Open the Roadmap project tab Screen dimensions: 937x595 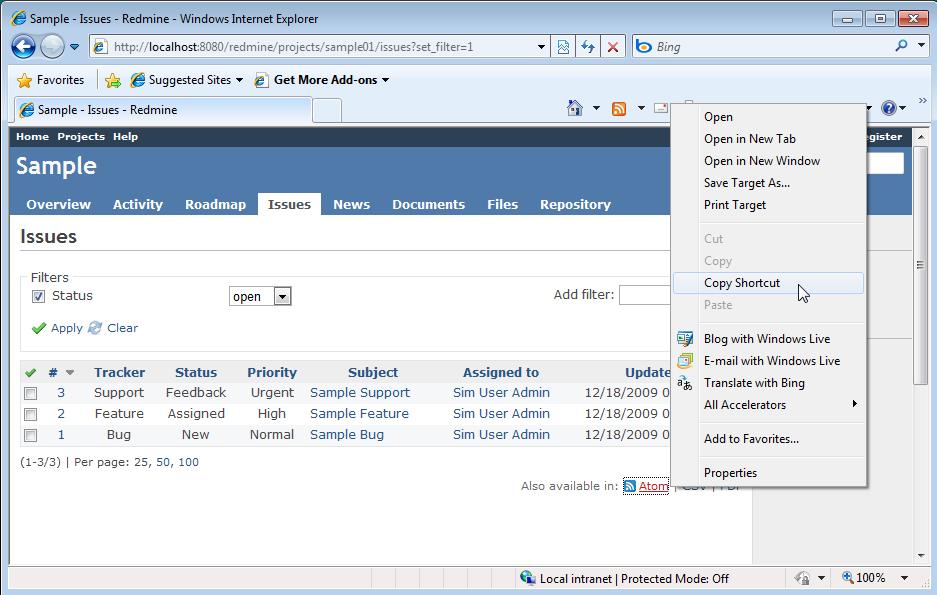[215, 204]
